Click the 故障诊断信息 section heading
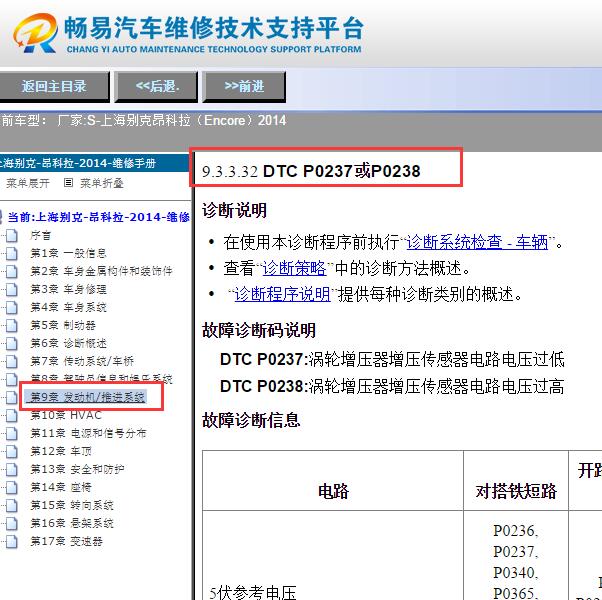Screen dimensions: 602x600 pos(251,420)
